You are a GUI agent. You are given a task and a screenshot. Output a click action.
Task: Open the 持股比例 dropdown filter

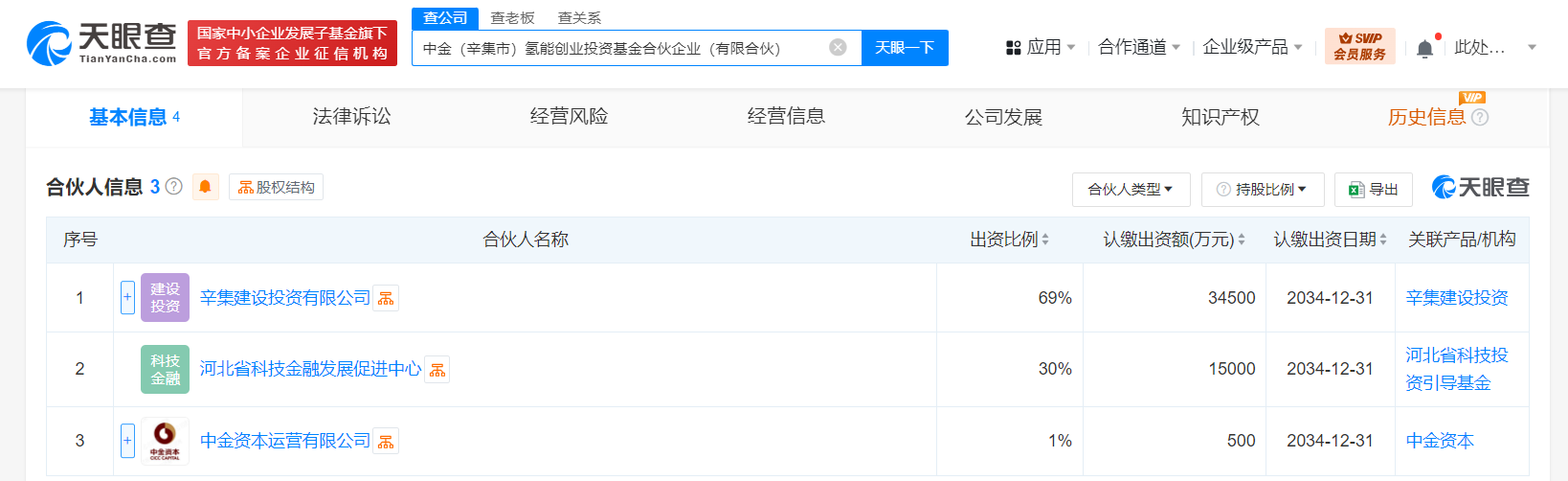point(1263,190)
